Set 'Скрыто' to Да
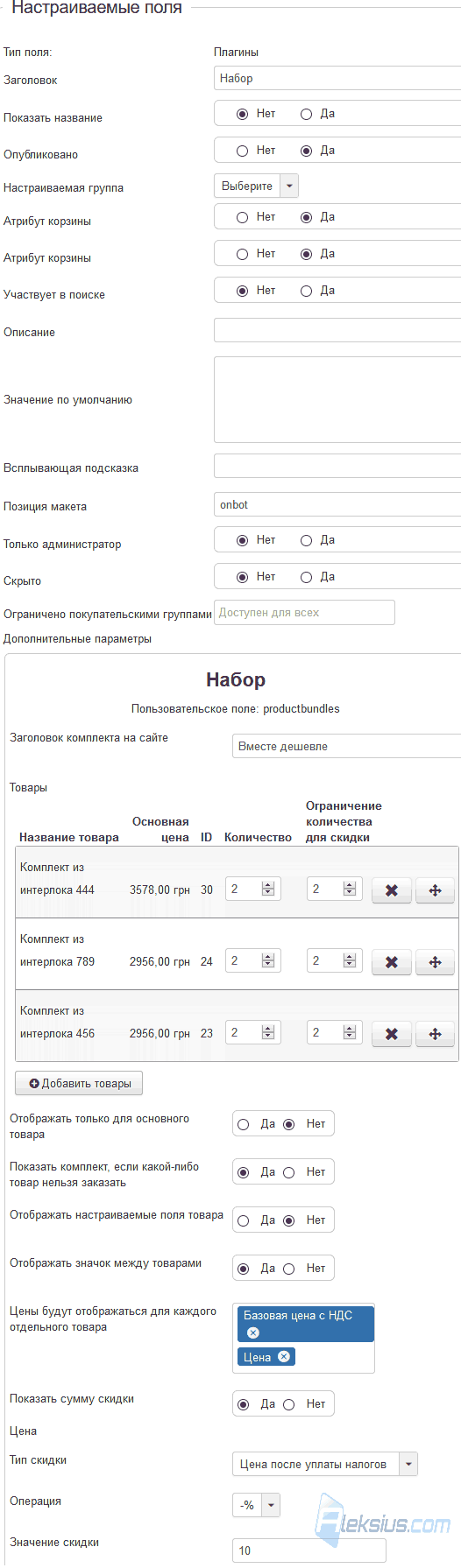461x1568 pixels. tap(306, 577)
